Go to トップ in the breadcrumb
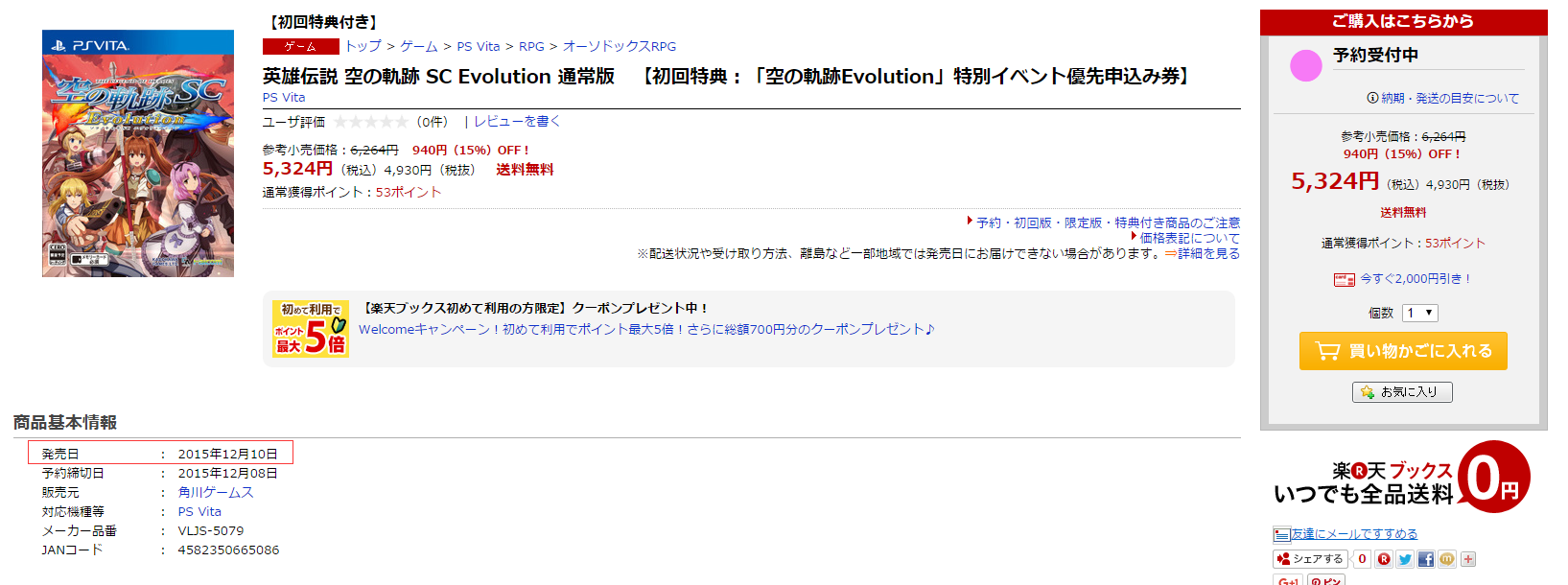Image resolution: width=1568 pixels, height=585 pixels. click(363, 46)
